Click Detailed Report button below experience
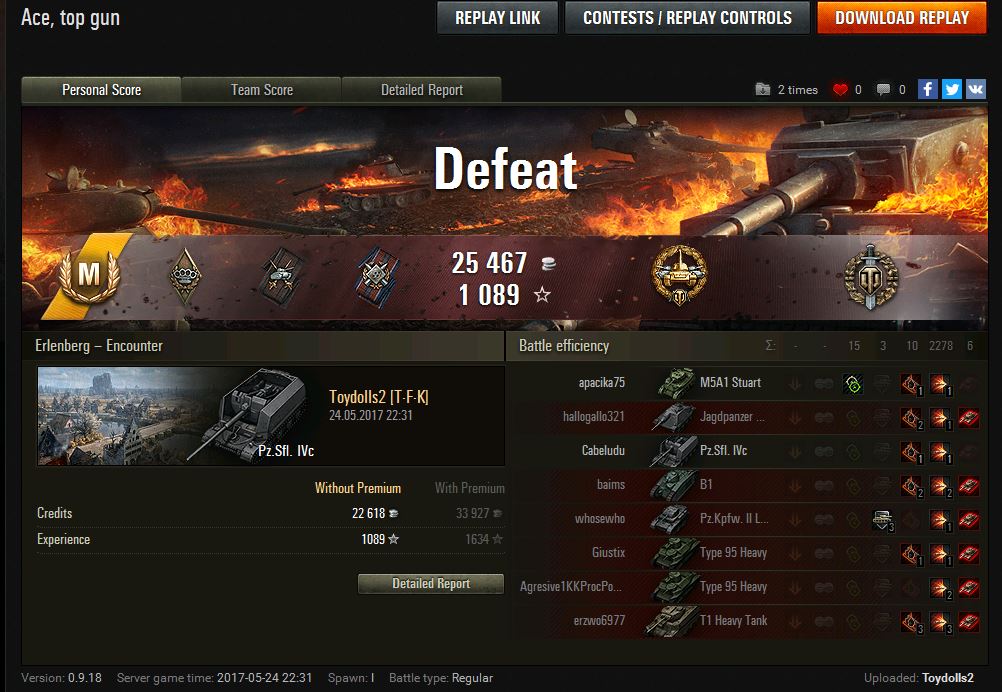Image resolution: width=1002 pixels, height=692 pixels. click(x=431, y=583)
